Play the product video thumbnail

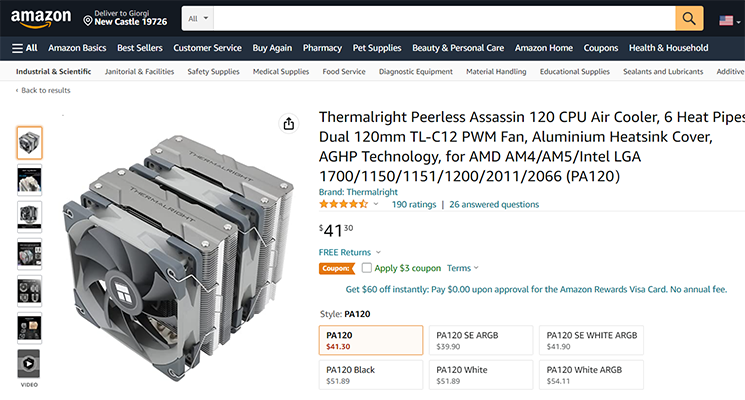[x=29, y=364]
